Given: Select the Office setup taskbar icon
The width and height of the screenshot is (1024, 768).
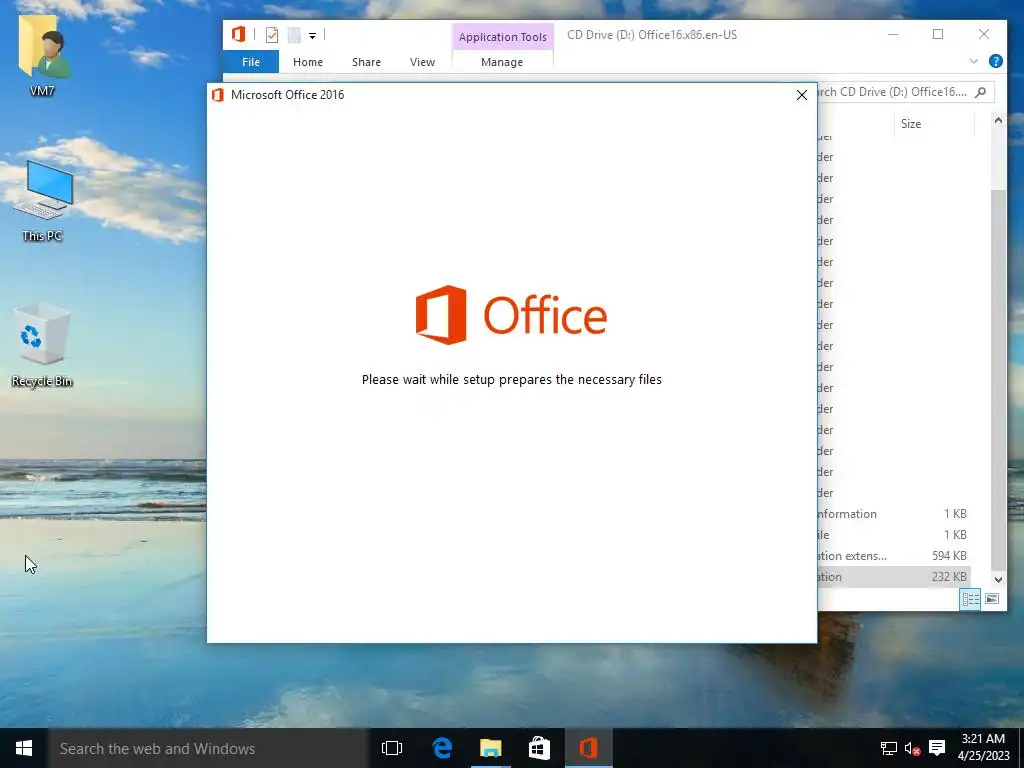Looking at the screenshot, I should point(588,748).
